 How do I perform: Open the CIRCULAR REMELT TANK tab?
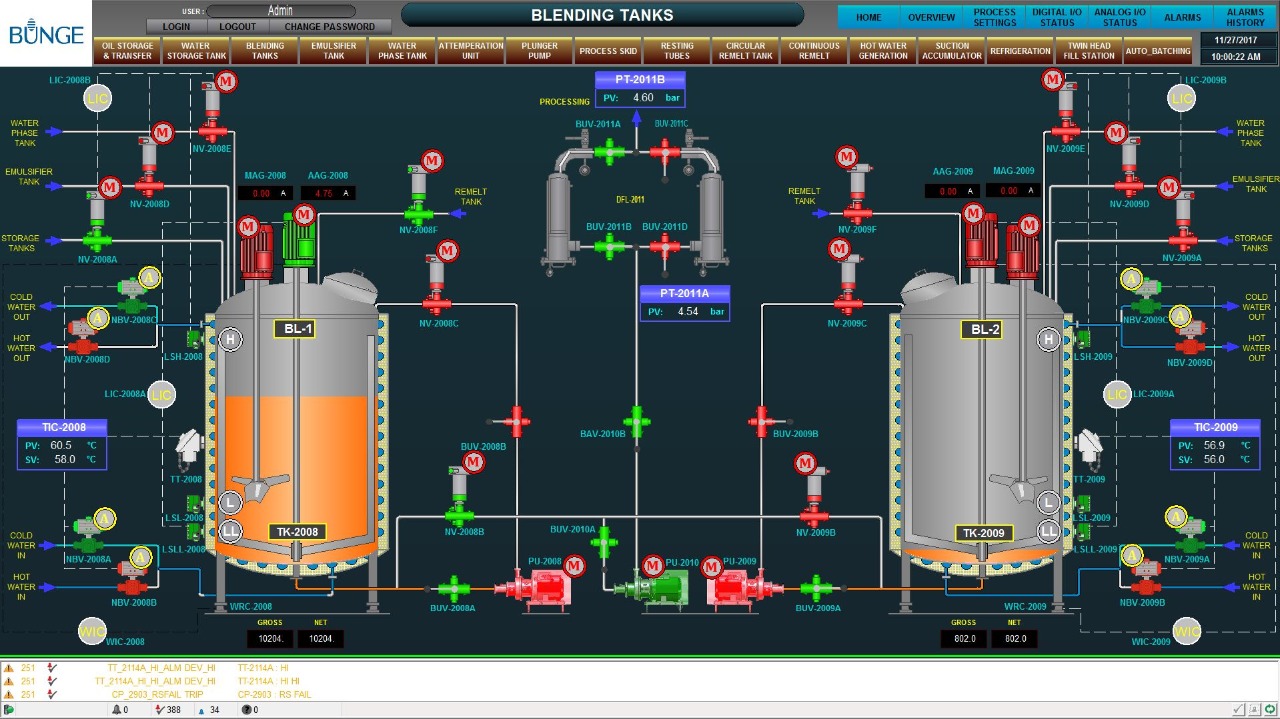click(746, 51)
